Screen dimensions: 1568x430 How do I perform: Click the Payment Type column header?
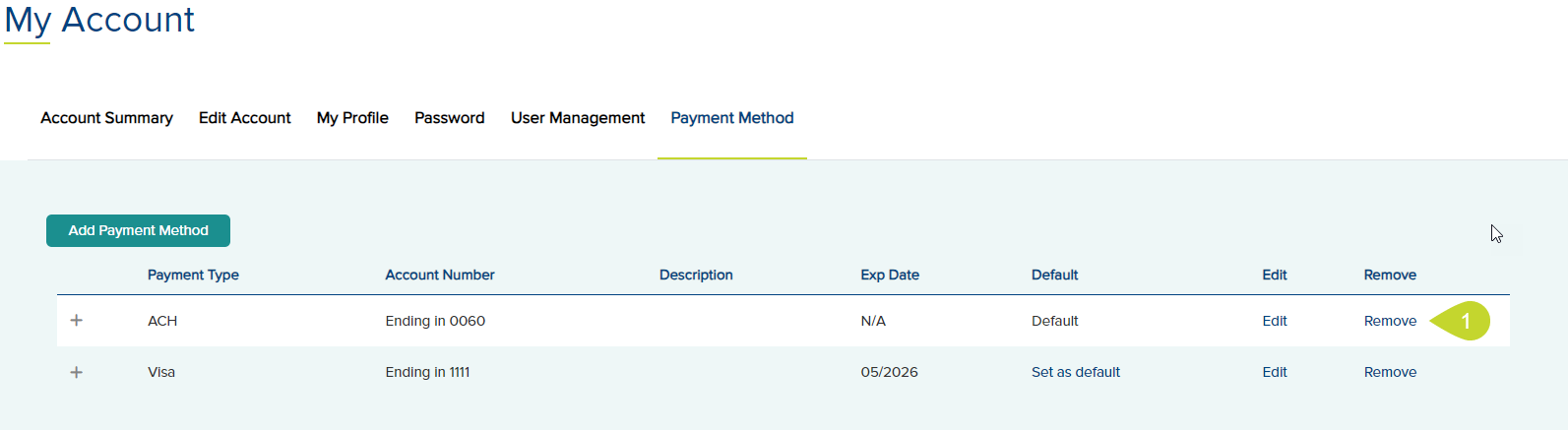click(x=193, y=275)
